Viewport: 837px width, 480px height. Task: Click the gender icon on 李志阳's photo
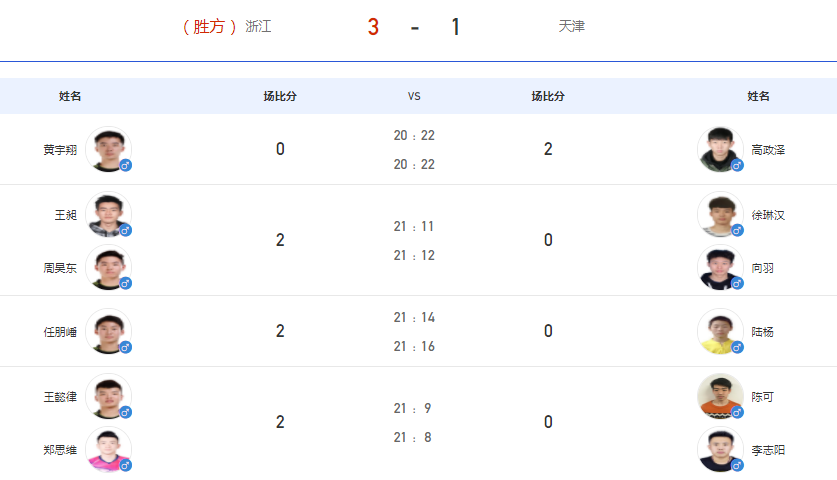(x=737, y=465)
